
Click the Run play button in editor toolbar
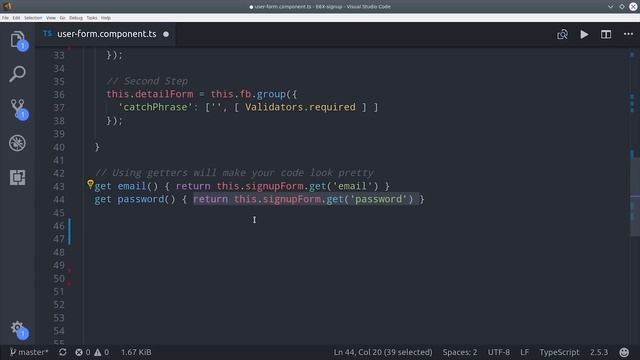click(584, 34)
